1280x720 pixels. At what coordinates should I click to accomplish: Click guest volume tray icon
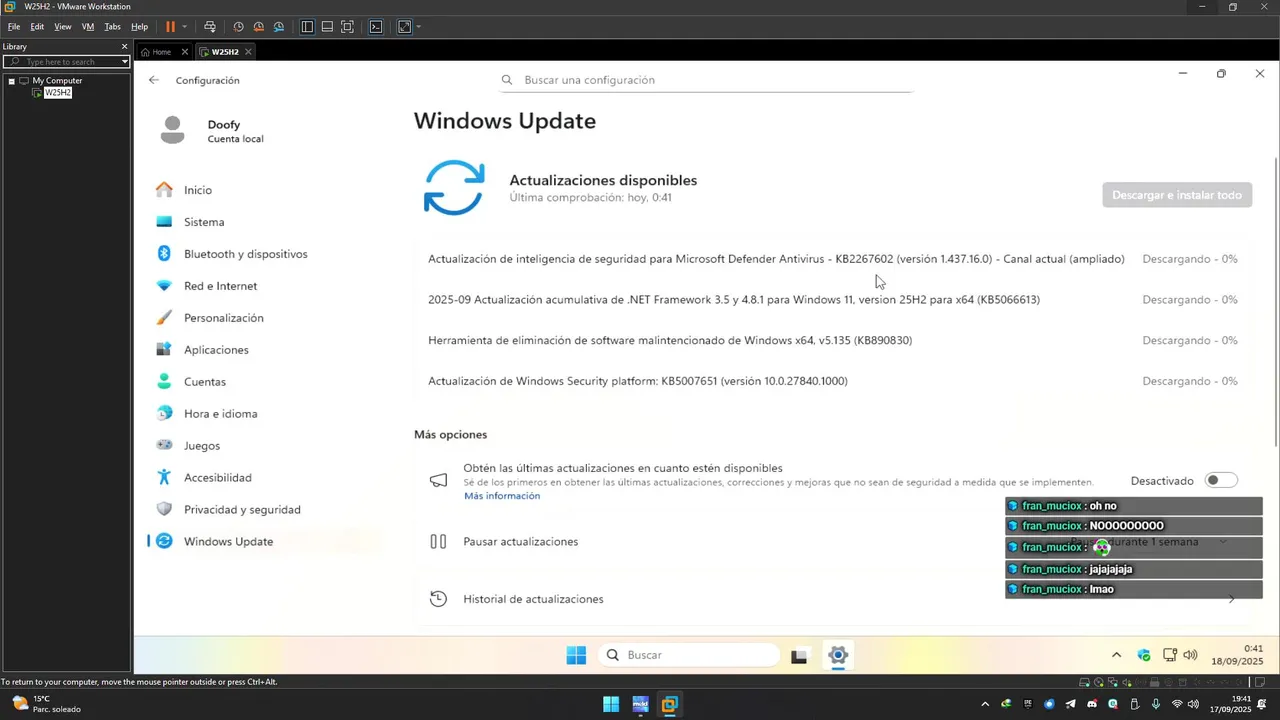tap(1190, 655)
